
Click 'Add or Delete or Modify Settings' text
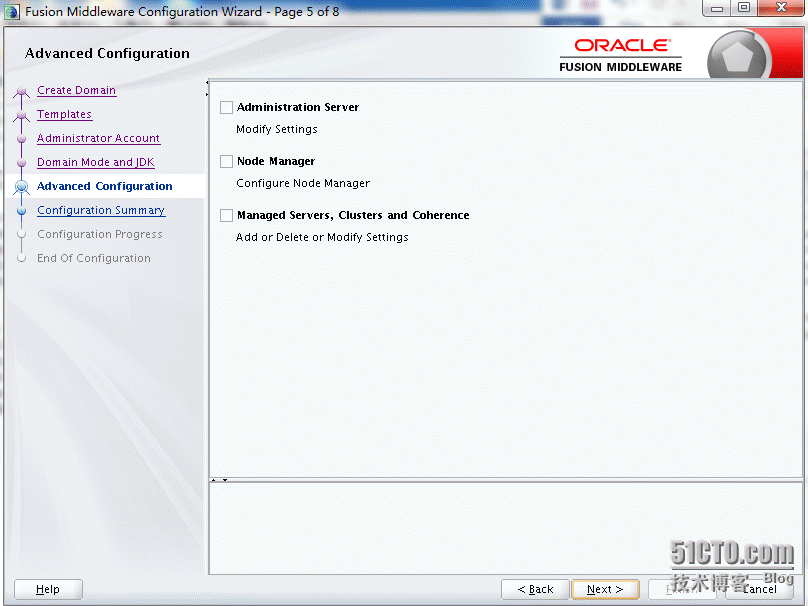[x=322, y=237]
